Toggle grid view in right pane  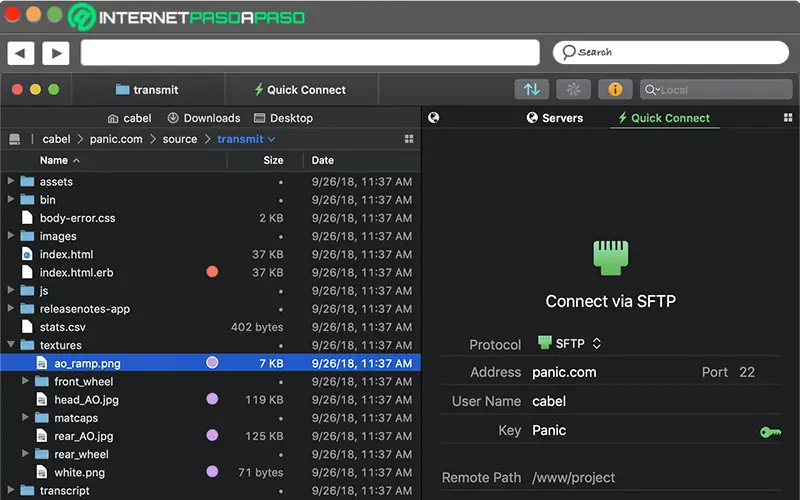pos(788,118)
